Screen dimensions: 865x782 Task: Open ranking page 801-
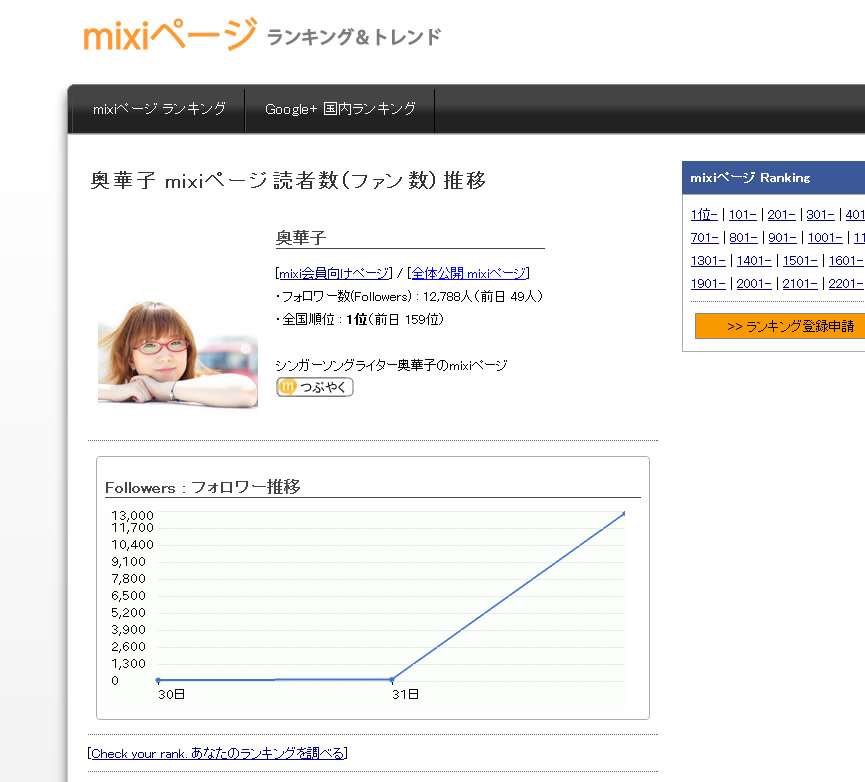point(743,238)
